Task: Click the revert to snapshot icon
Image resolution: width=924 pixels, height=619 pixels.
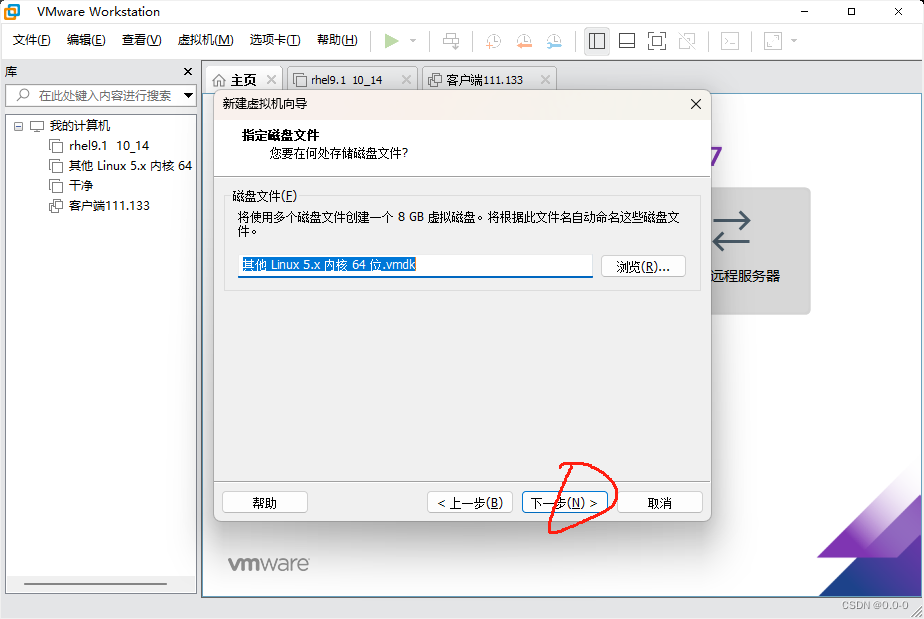Action: pos(524,41)
